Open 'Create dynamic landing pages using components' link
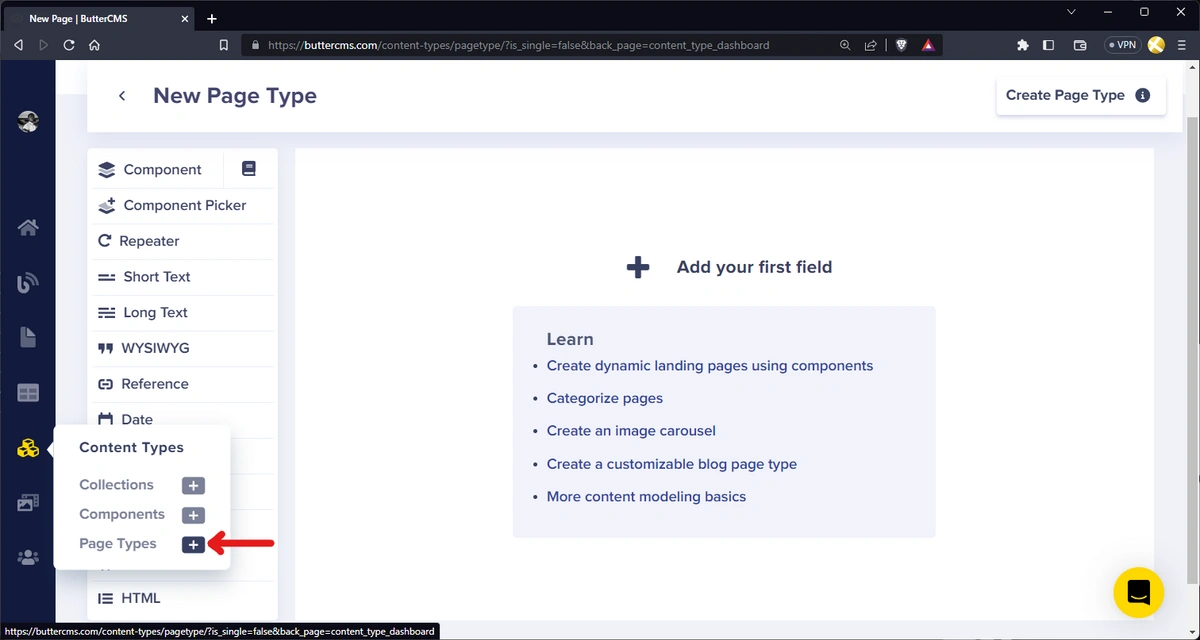This screenshot has height=640, width=1200. point(710,366)
